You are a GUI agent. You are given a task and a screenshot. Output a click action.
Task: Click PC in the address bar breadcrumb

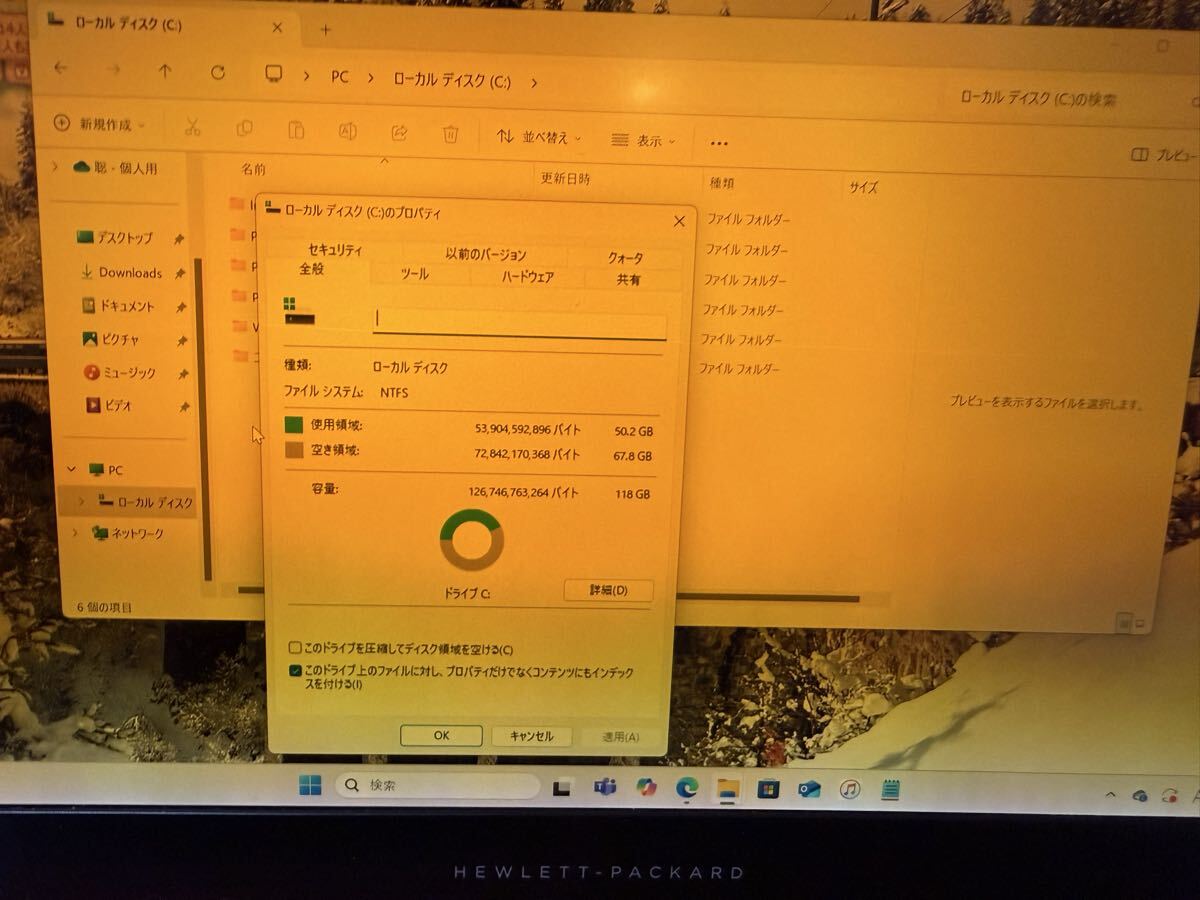tap(340, 77)
